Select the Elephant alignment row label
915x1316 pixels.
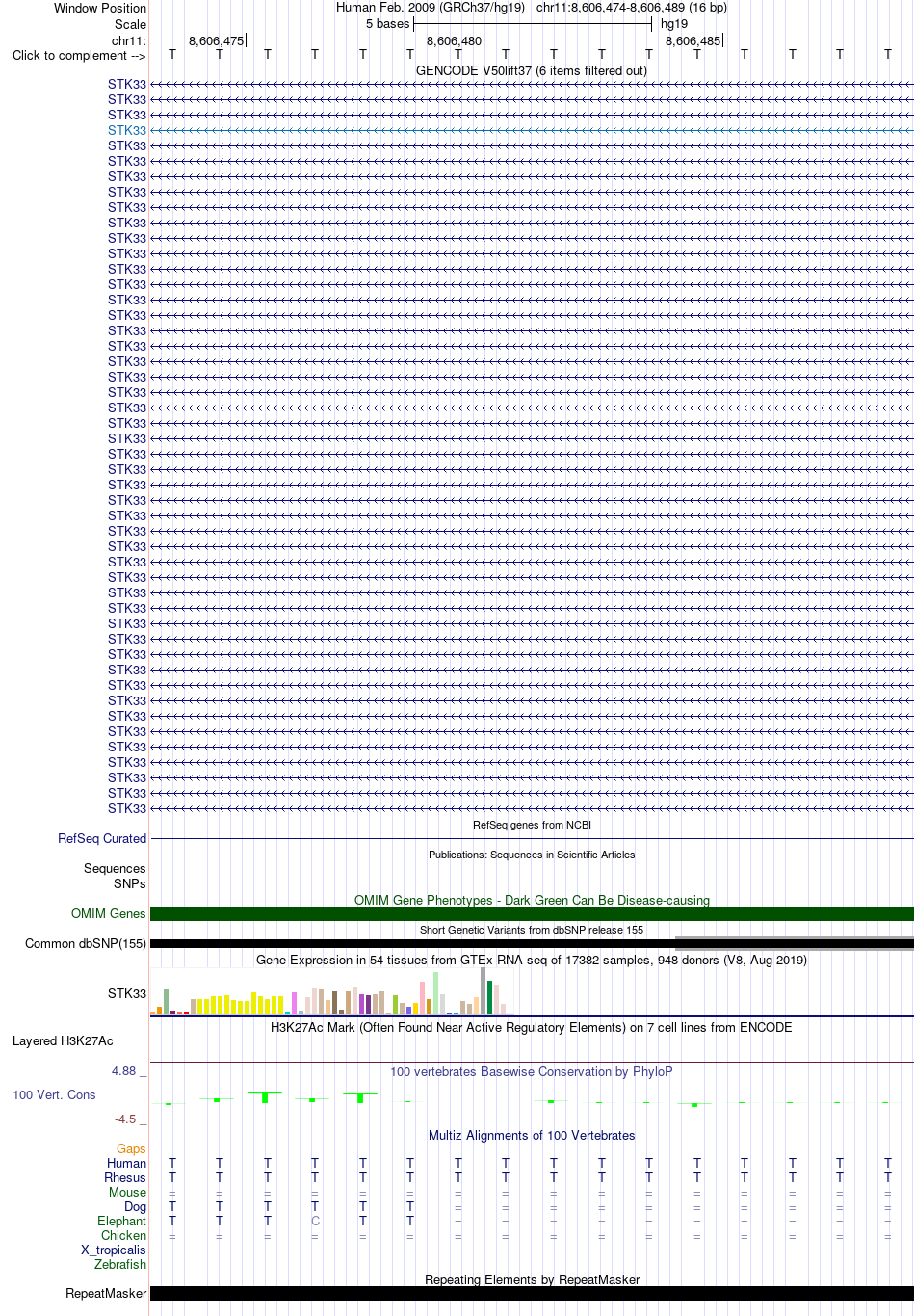pos(121,1221)
